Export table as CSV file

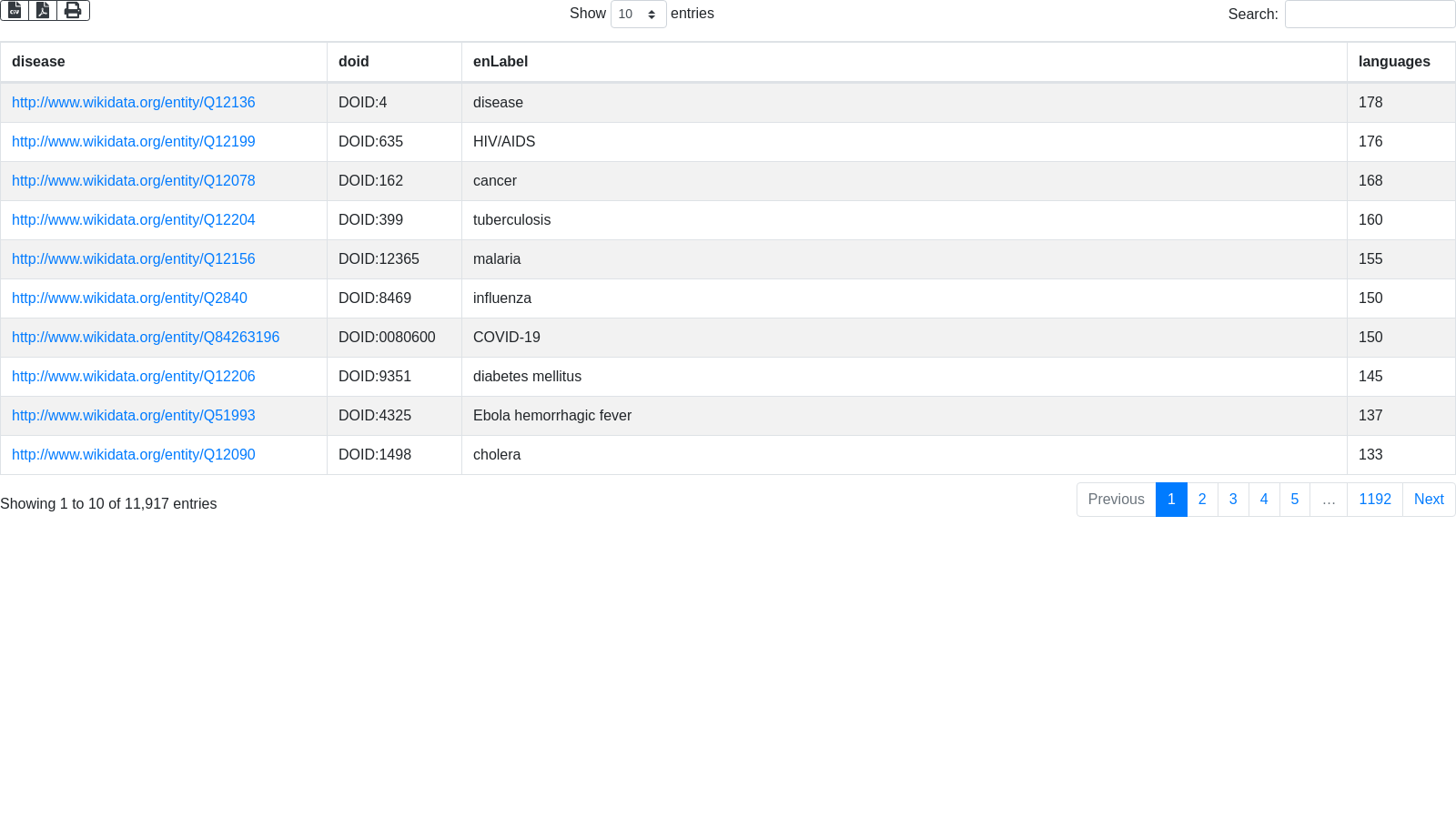point(15,10)
